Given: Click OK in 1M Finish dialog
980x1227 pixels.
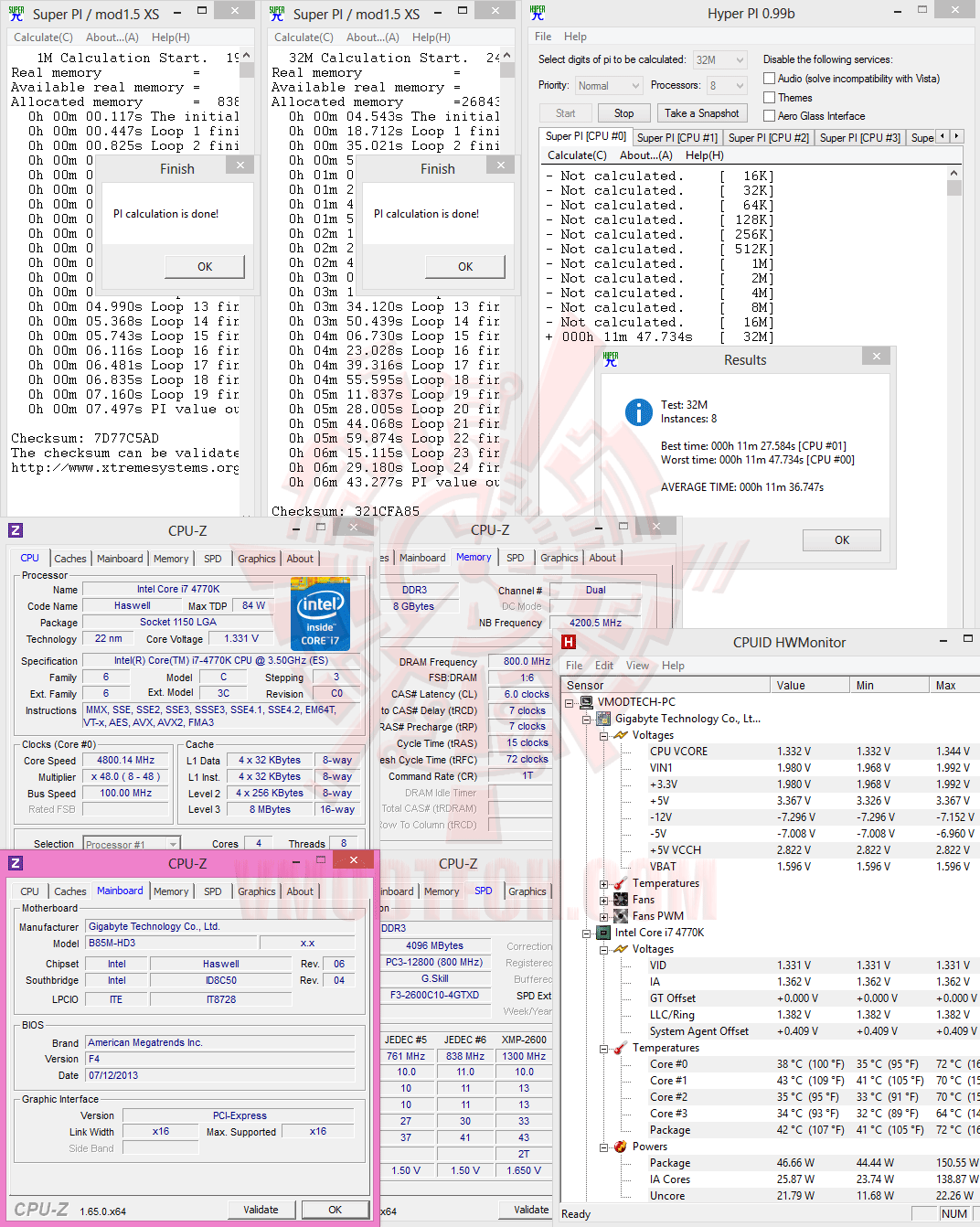Looking at the screenshot, I should pos(205,267).
